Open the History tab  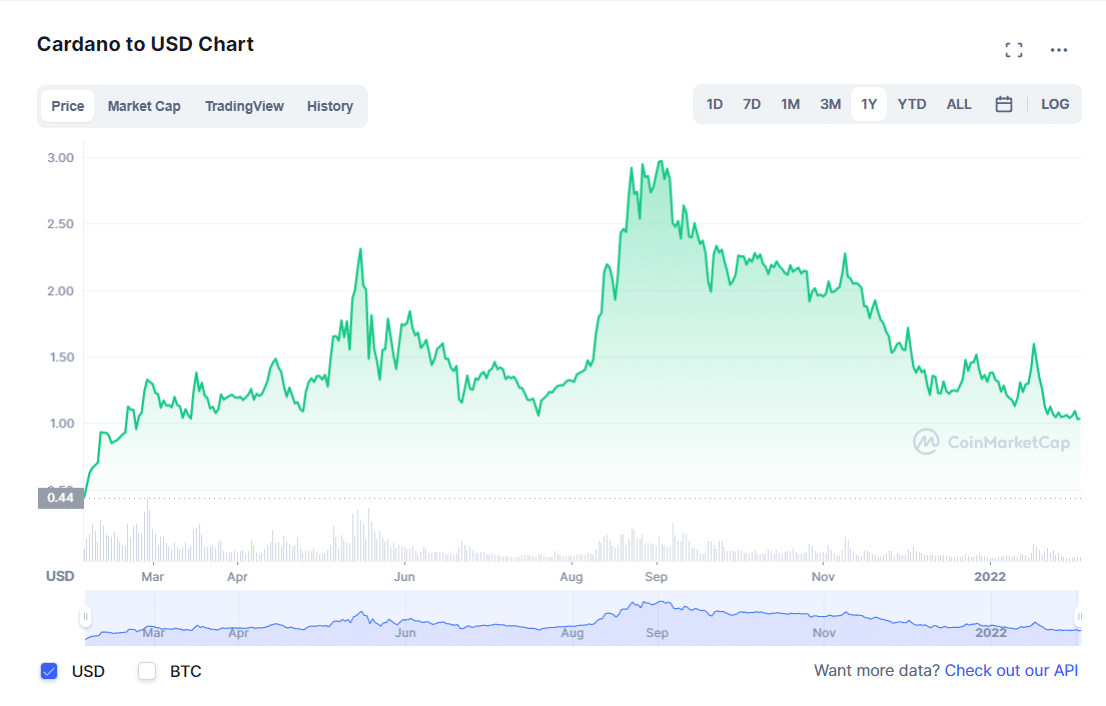click(x=329, y=106)
